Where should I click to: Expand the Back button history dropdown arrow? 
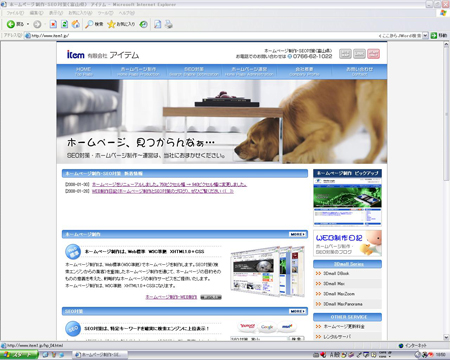[x=28, y=24]
